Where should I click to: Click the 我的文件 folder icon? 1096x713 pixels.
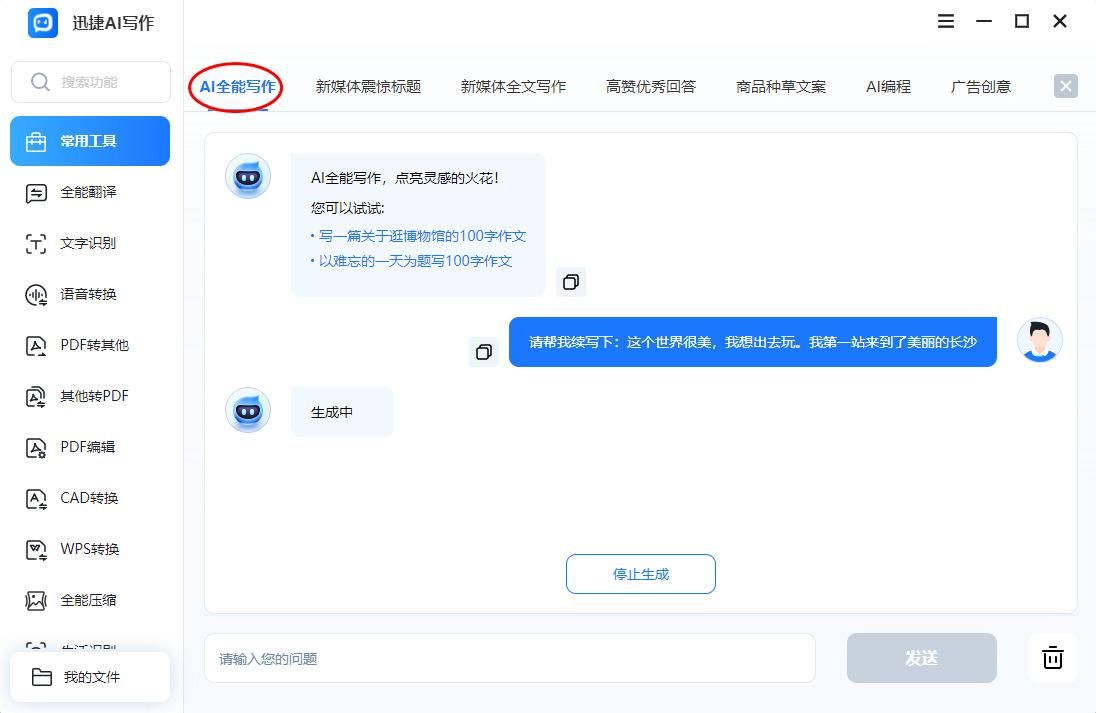click(x=42, y=677)
